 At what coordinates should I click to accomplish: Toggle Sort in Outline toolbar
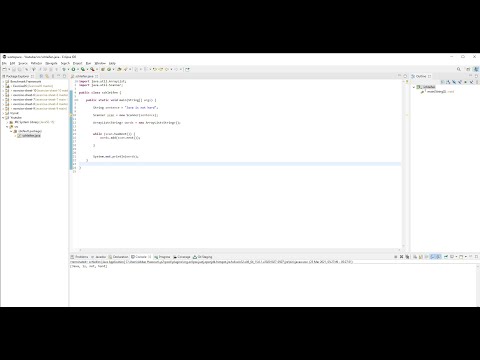pos(448,82)
